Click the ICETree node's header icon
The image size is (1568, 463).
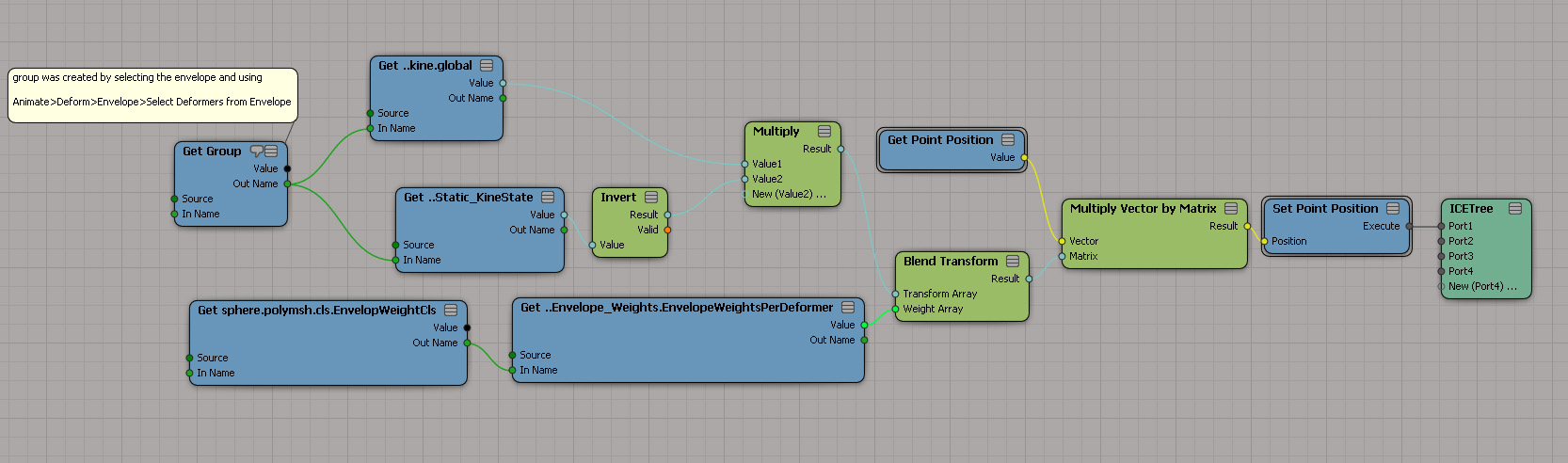1515,208
